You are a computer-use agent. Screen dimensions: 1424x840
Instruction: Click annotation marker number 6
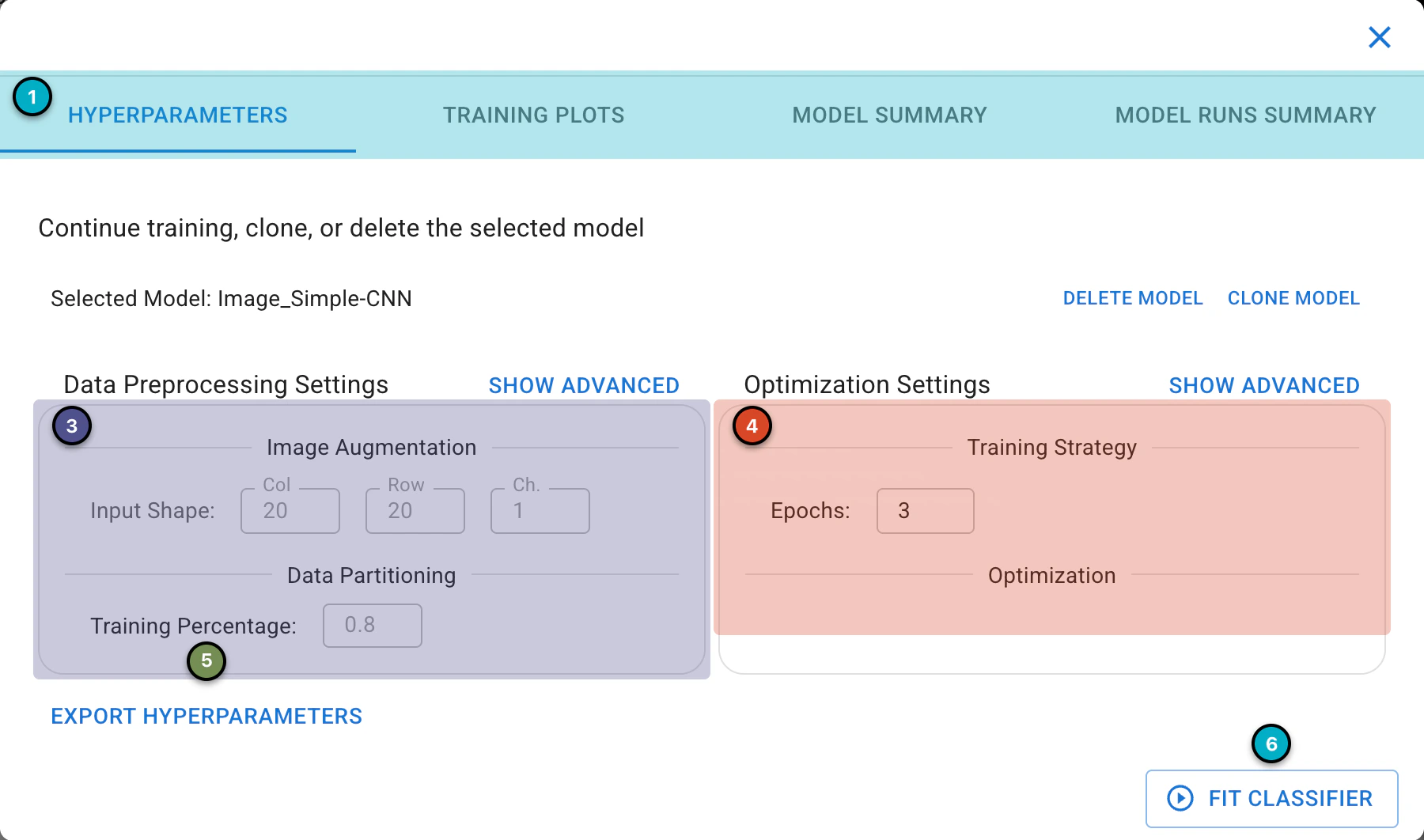click(x=1271, y=744)
